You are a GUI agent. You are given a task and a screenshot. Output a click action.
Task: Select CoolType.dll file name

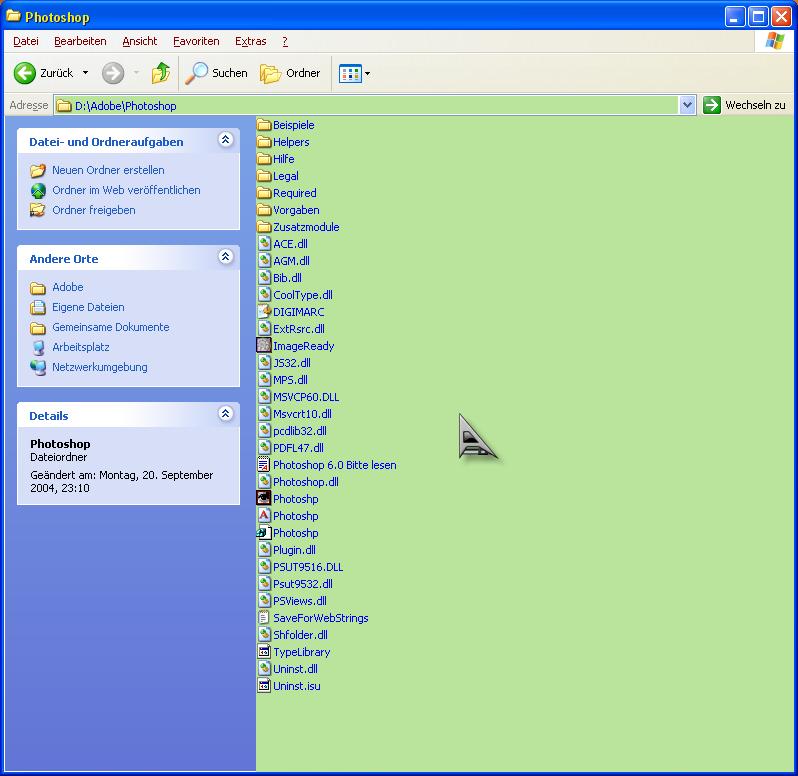pos(303,295)
